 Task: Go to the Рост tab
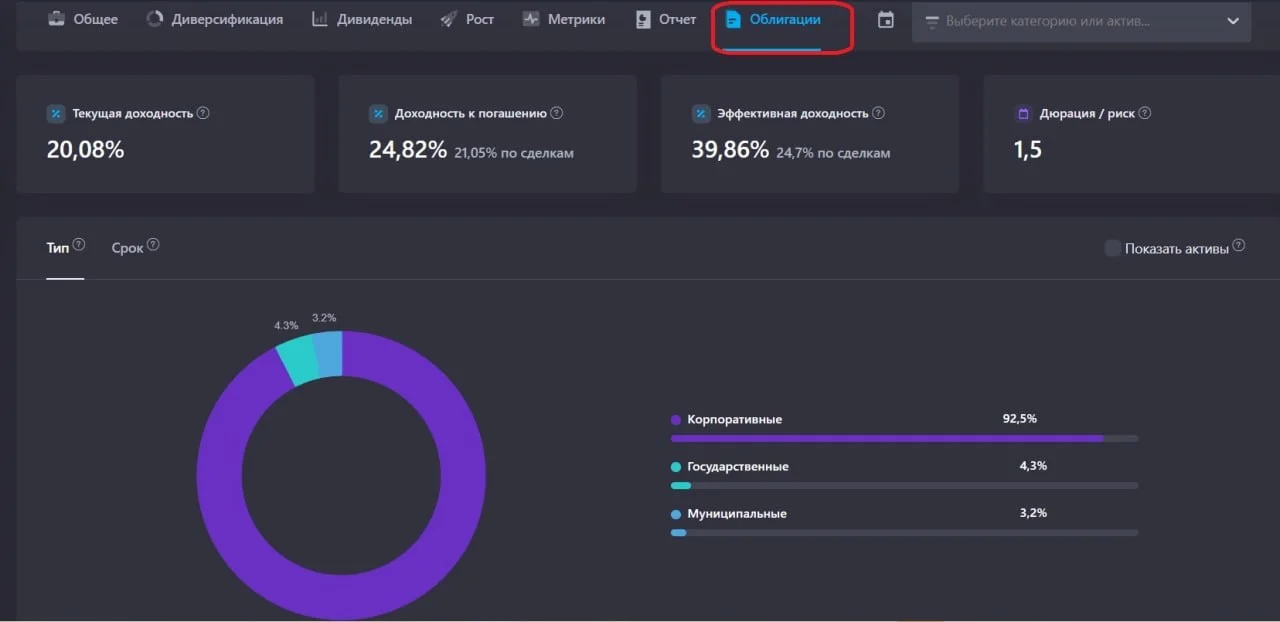[x=467, y=19]
